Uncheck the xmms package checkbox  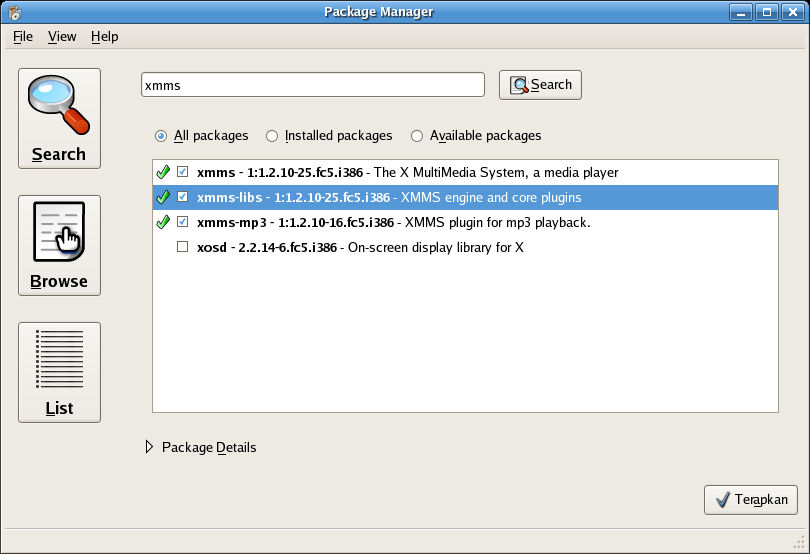pyautogui.click(x=182, y=172)
